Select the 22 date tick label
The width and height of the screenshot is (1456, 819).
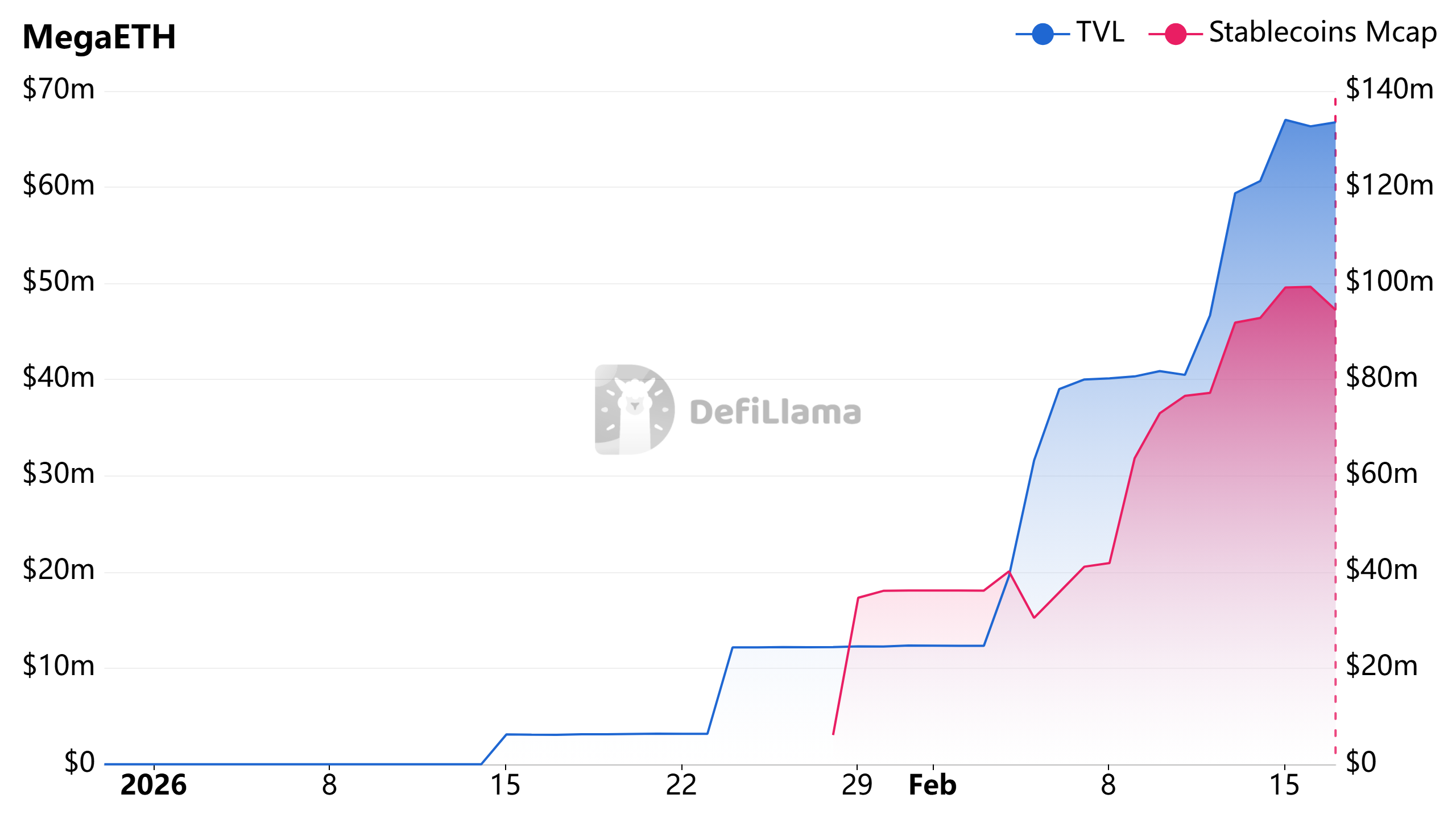(x=681, y=785)
